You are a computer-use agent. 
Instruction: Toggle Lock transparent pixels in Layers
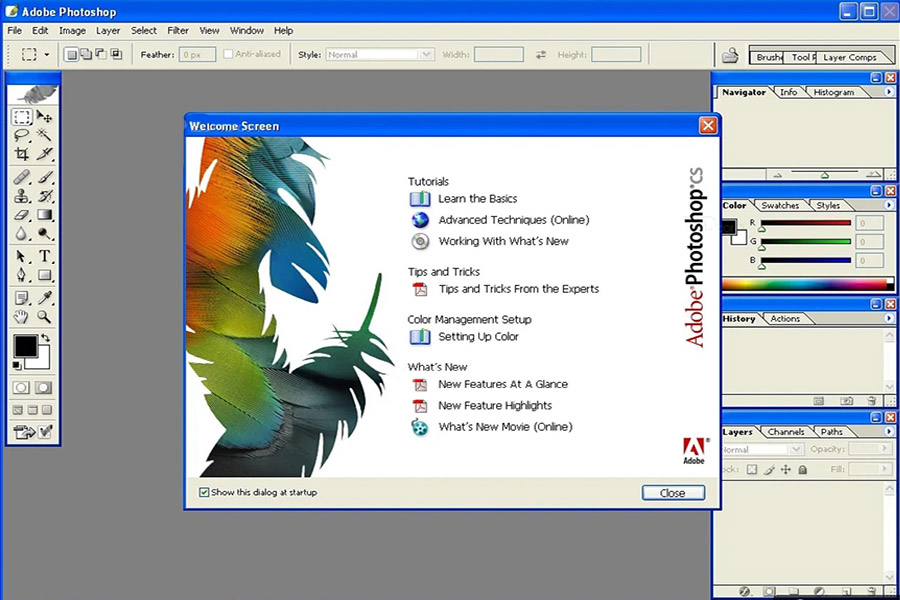pos(752,470)
